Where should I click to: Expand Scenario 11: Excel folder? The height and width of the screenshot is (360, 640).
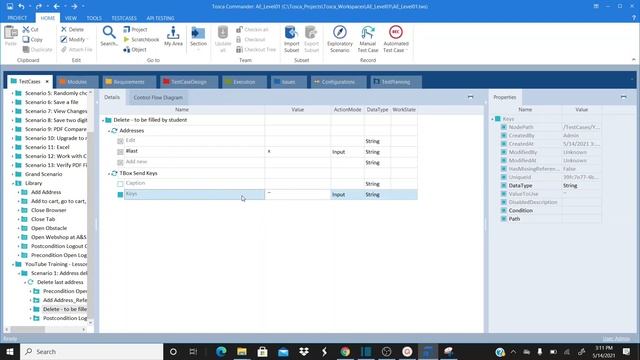(x=13, y=147)
